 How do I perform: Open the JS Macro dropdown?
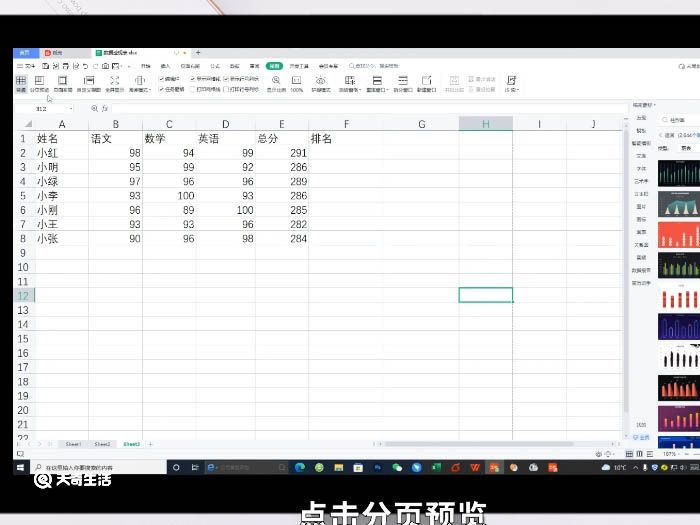coord(512,83)
